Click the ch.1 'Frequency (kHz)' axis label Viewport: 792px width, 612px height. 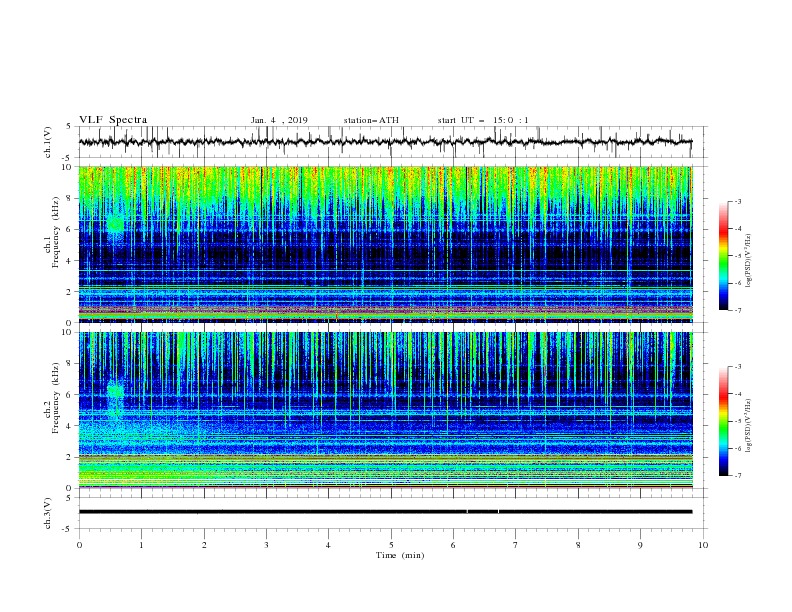click(x=56, y=232)
